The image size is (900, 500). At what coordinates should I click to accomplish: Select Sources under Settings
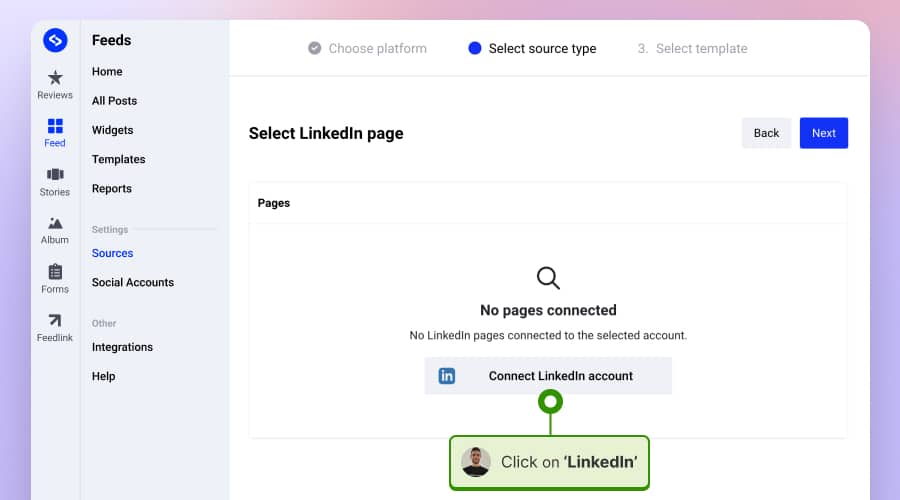[112, 253]
